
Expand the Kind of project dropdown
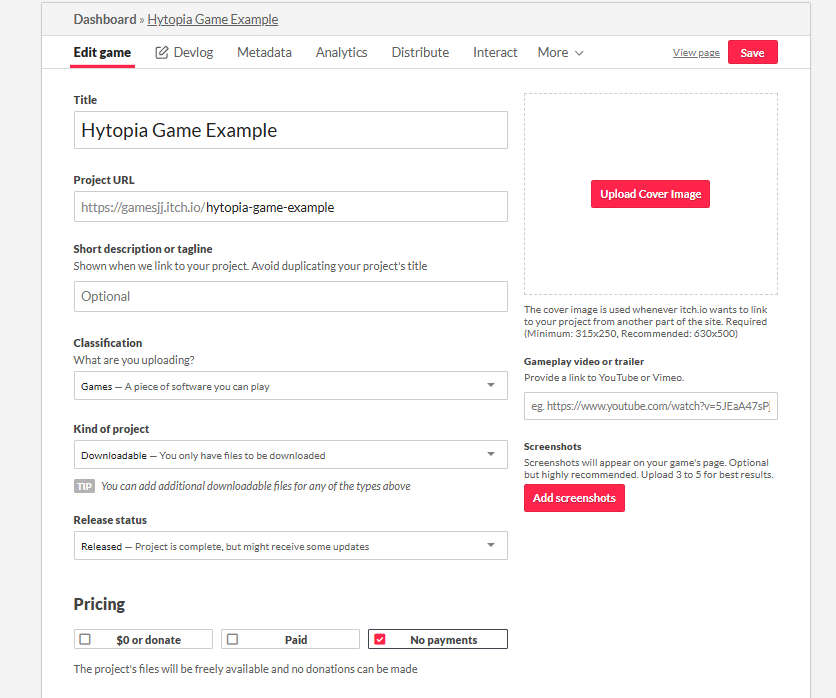click(290, 455)
